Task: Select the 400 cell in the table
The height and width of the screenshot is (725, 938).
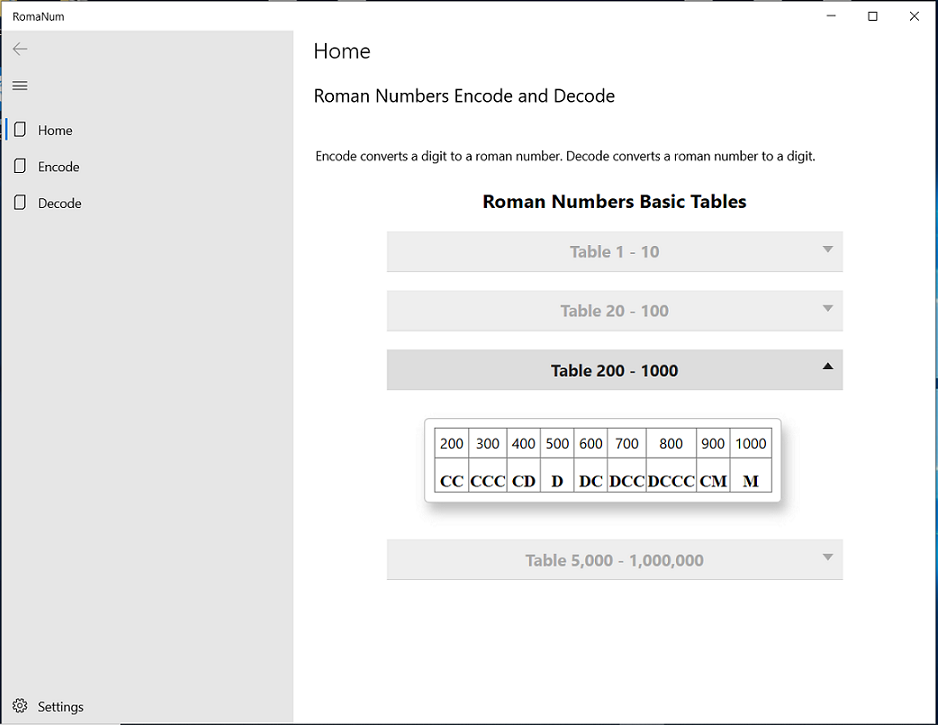Action: [523, 443]
